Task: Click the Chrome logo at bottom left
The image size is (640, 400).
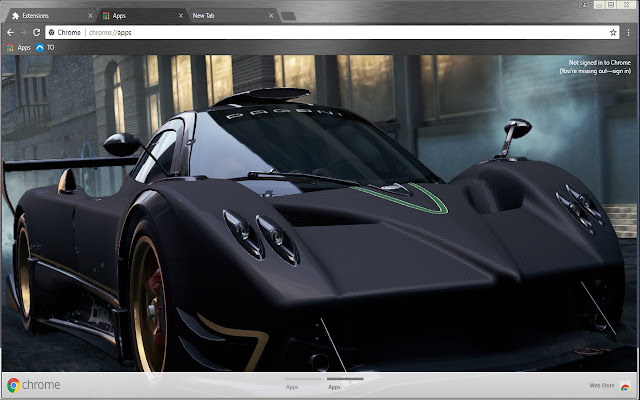Action: pyautogui.click(x=33, y=385)
